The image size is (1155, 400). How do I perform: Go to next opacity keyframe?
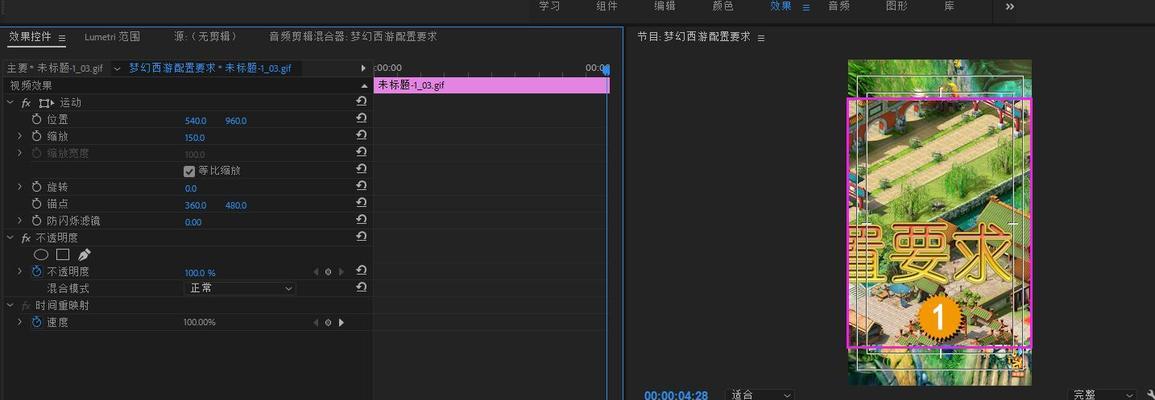(340, 272)
